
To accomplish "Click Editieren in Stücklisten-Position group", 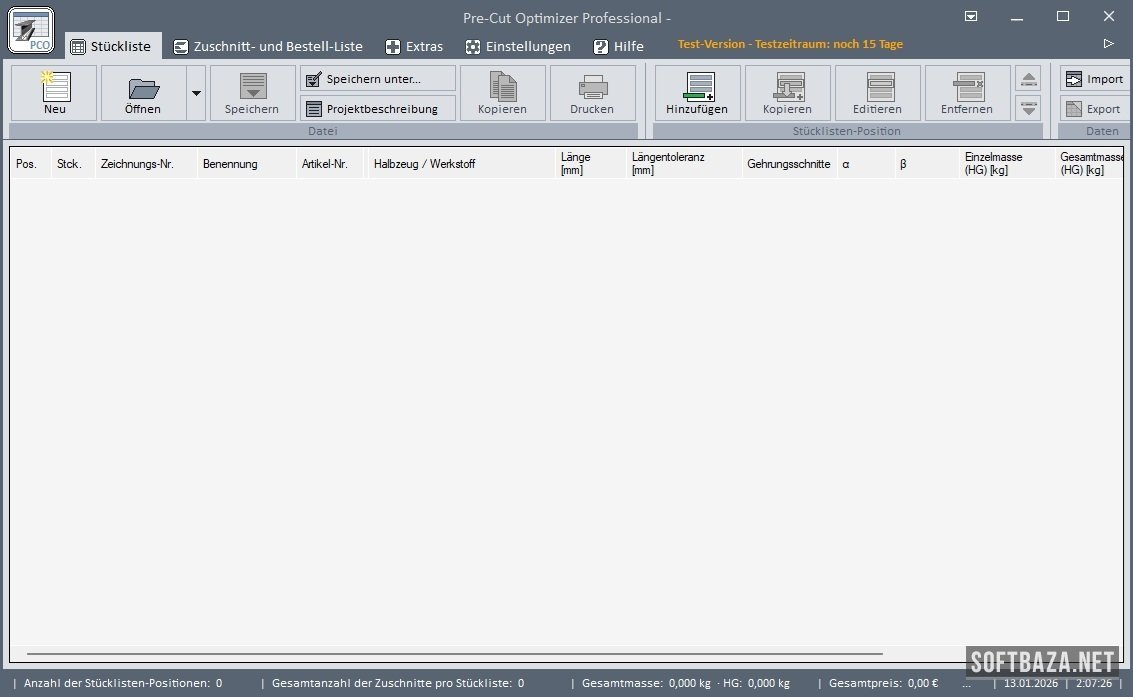I will (x=877, y=93).
